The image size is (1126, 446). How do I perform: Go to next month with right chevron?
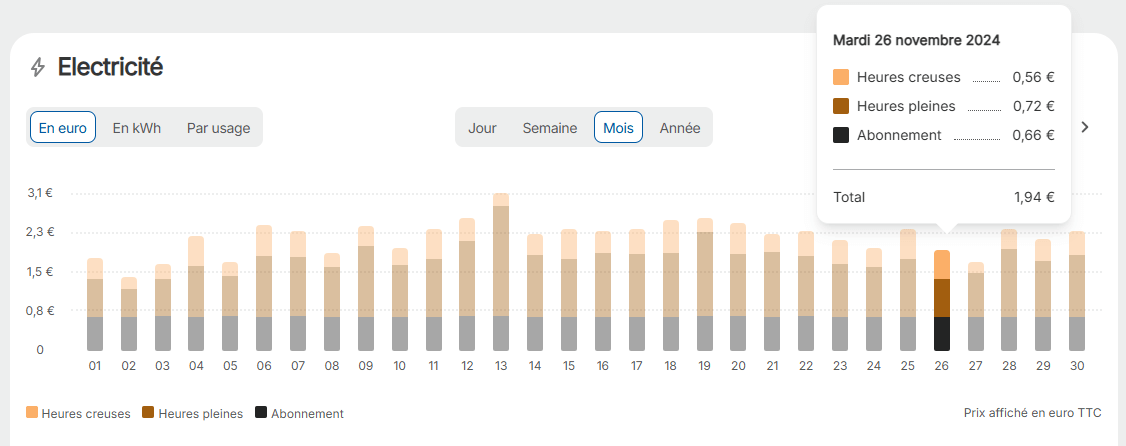[x=1084, y=127]
